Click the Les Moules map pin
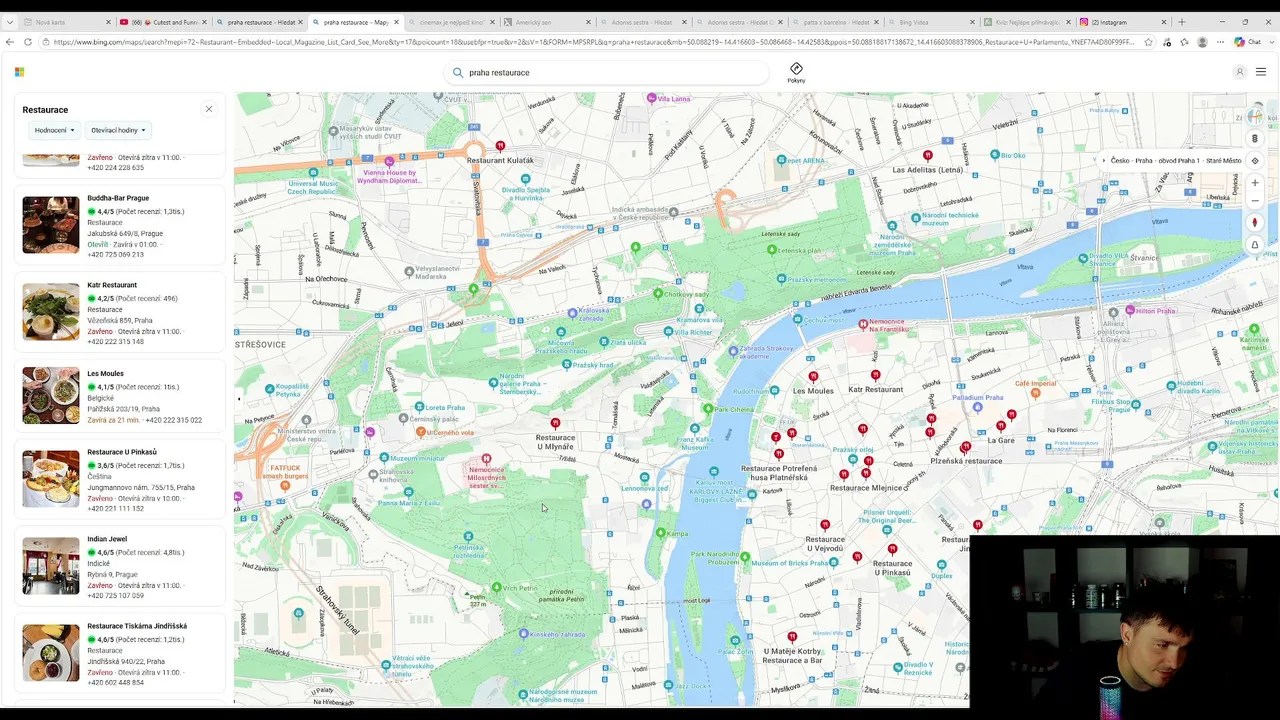This screenshot has height=720, width=1280. click(813, 377)
